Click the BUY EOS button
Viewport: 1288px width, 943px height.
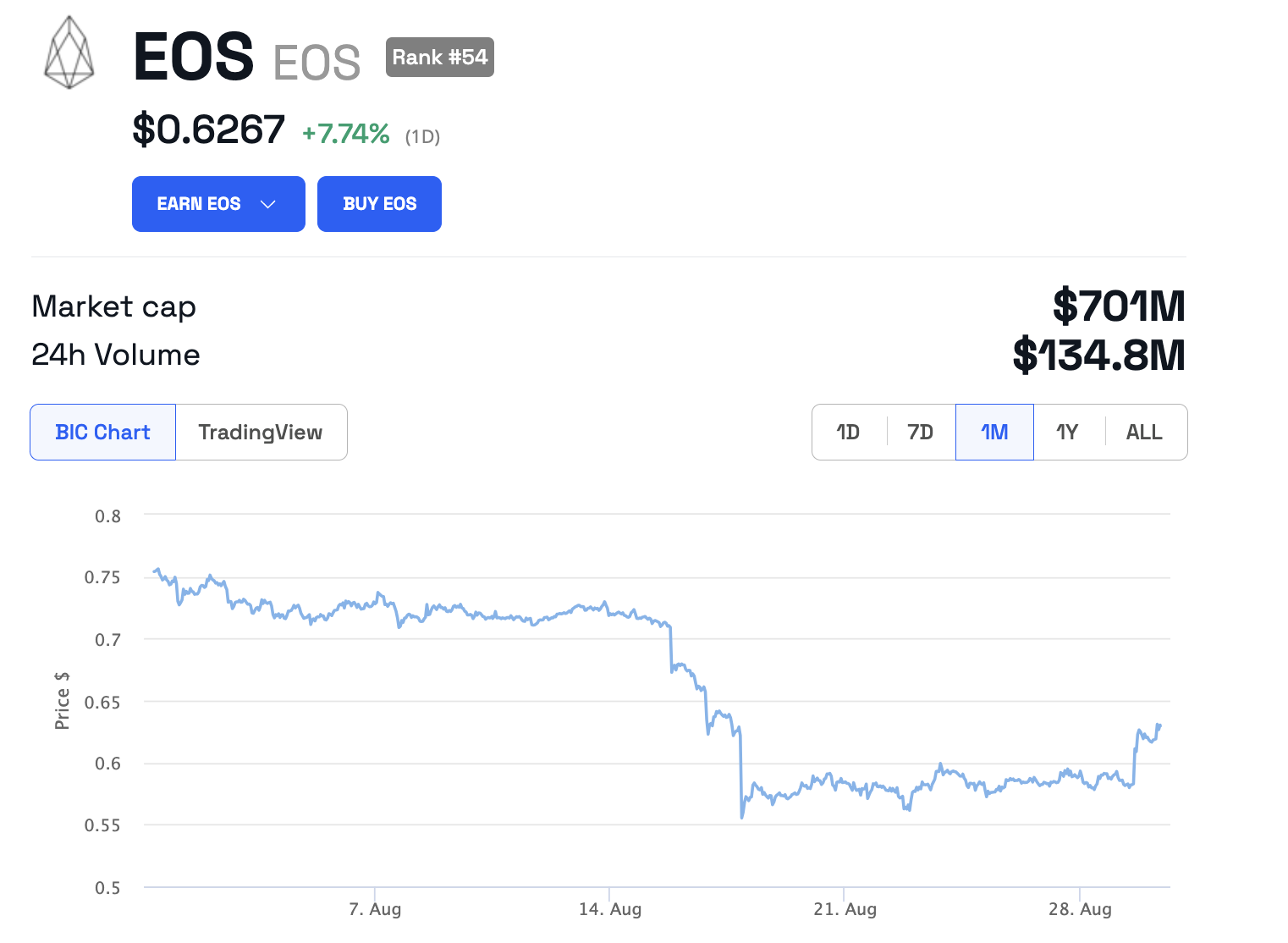coord(379,203)
